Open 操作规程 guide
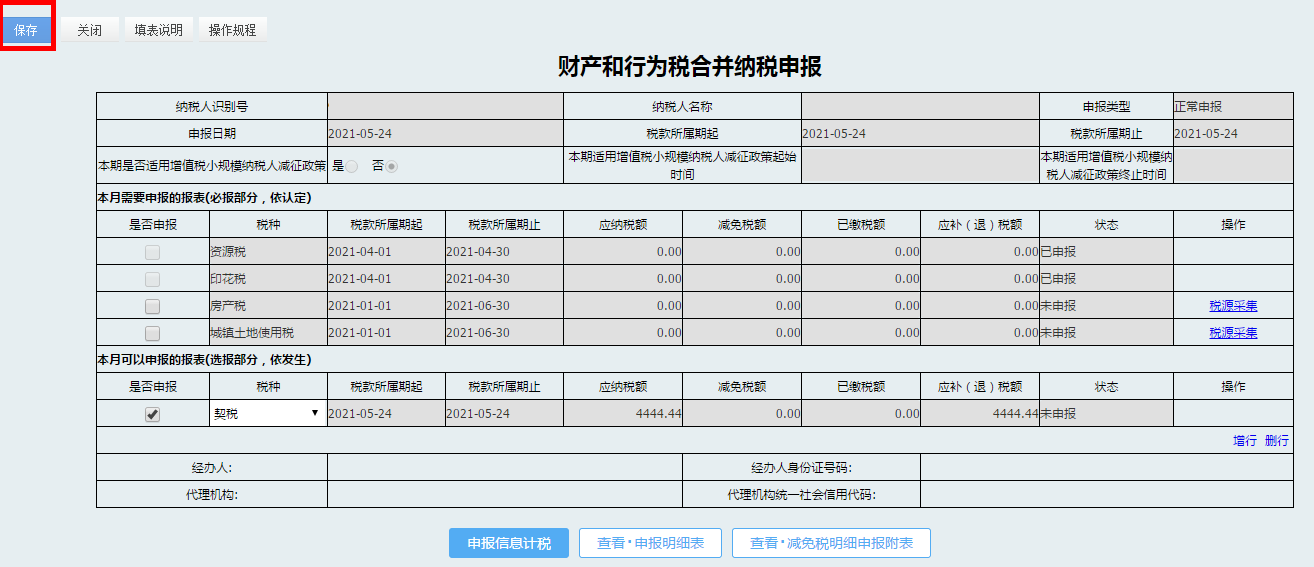 coord(233,30)
